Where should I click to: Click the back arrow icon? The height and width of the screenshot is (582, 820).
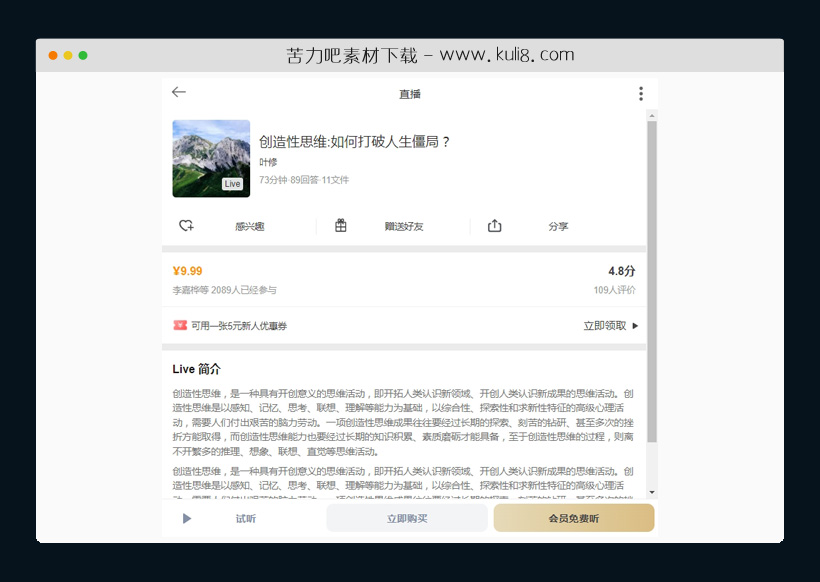pos(179,92)
